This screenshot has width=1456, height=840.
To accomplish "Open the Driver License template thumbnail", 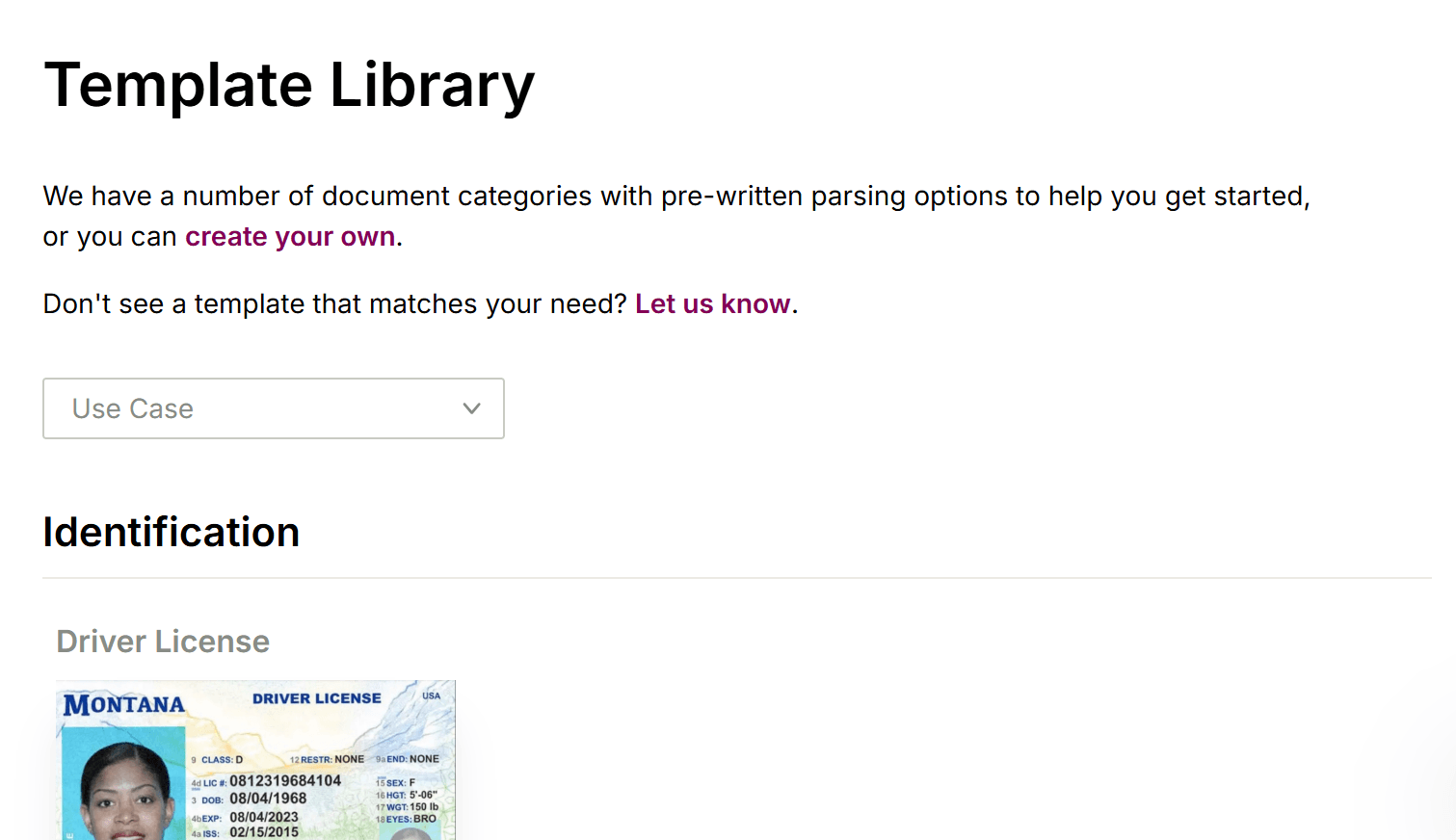I will pos(255,759).
